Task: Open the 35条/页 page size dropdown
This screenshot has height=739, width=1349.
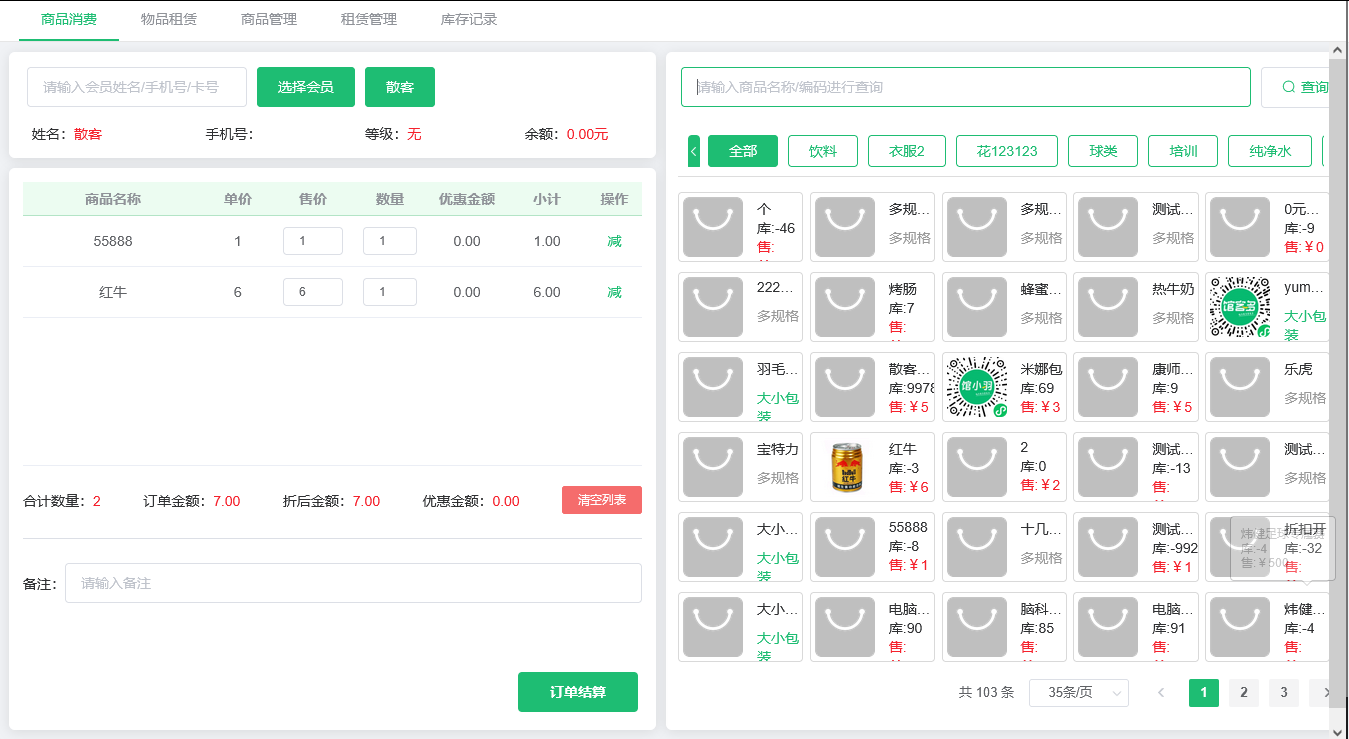Action: [1078, 692]
